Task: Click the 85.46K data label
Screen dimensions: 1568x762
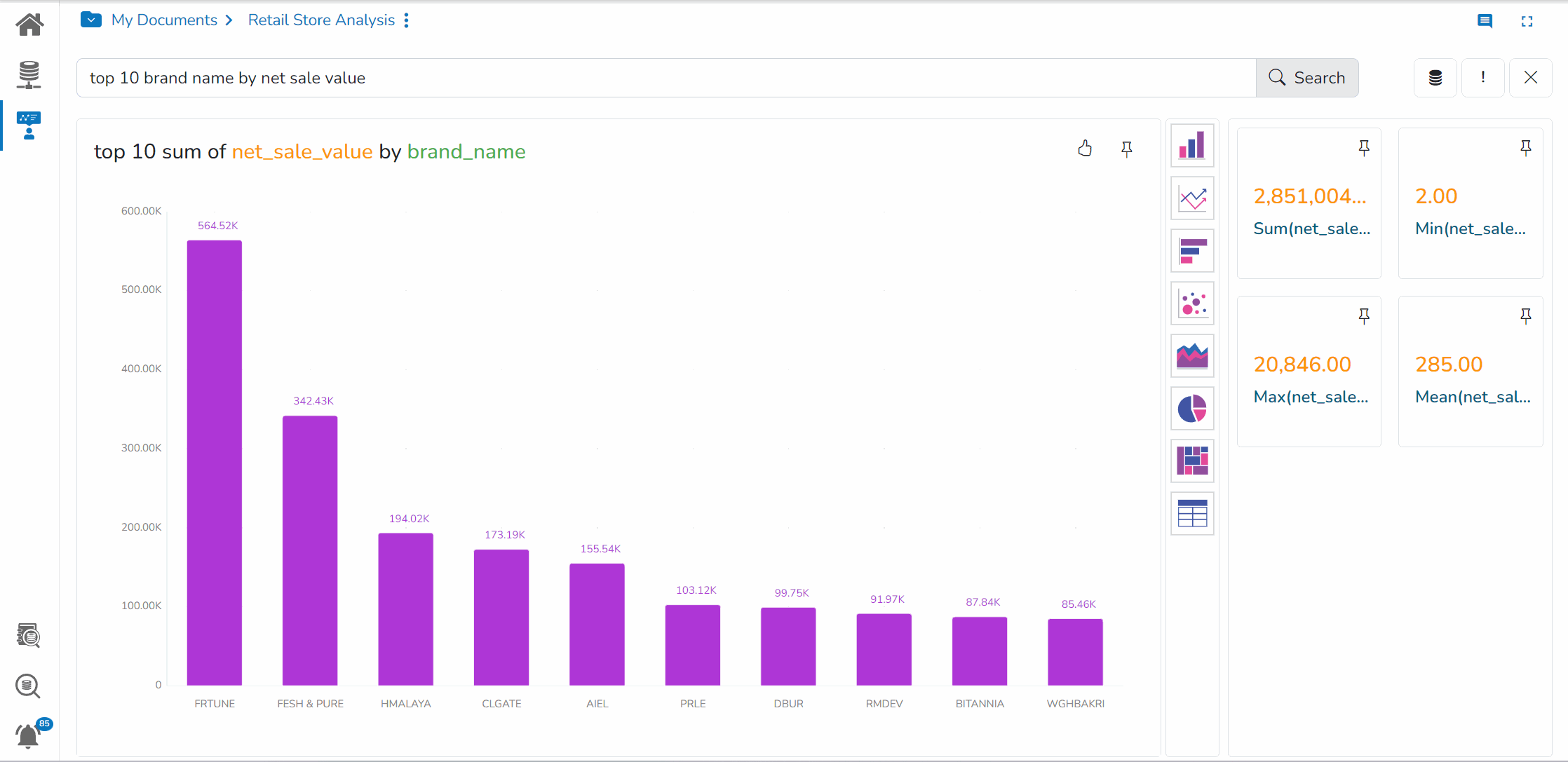Action: [1079, 604]
